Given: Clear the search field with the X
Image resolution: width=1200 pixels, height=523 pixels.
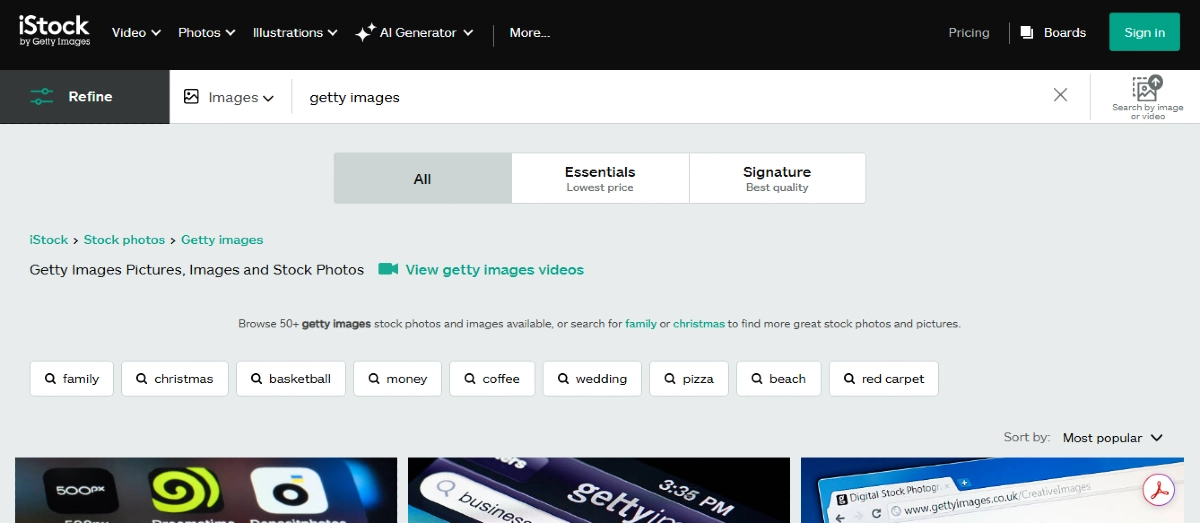Looking at the screenshot, I should coord(1060,96).
